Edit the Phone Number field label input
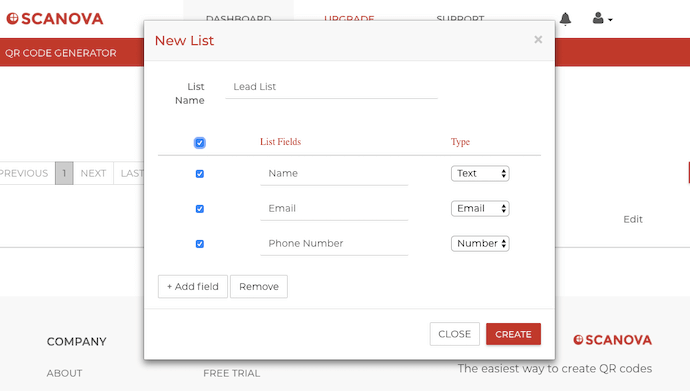Viewport: 690px width, 391px height. (x=334, y=244)
